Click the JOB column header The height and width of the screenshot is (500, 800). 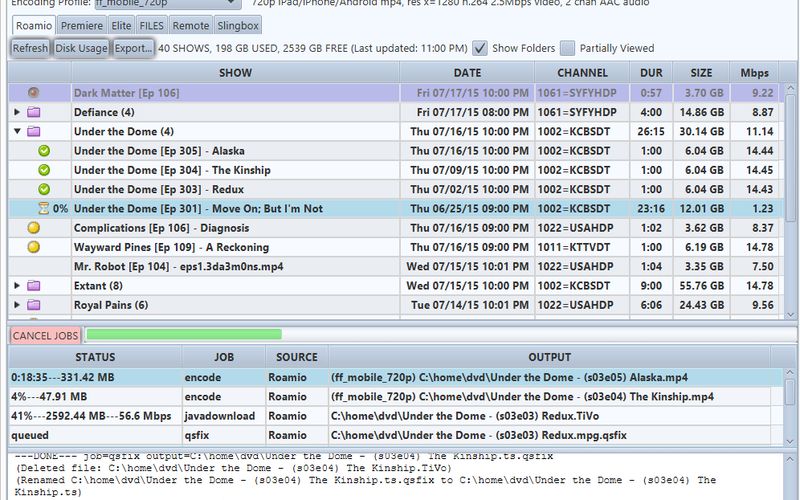(223, 357)
